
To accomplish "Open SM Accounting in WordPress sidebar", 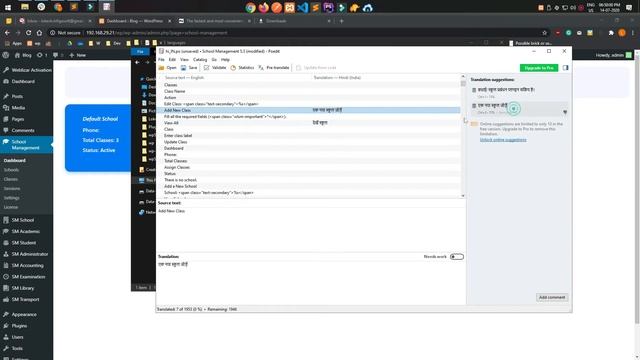I will point(27,265).
